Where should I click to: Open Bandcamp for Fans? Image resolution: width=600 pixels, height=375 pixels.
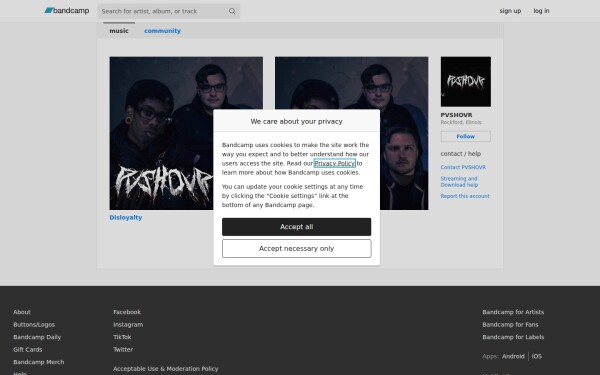(x=510, y=324)
